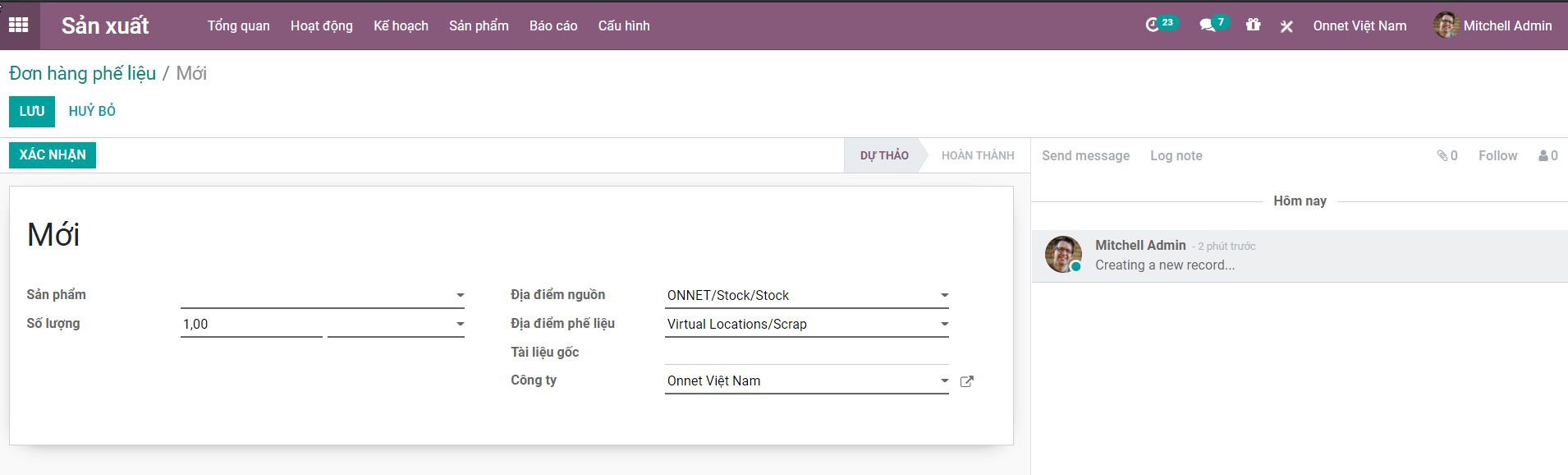Open the activities clock icon with badge 23
Screen dimensions: 1568x475
pyautogui.click(x=1153, y=25)
